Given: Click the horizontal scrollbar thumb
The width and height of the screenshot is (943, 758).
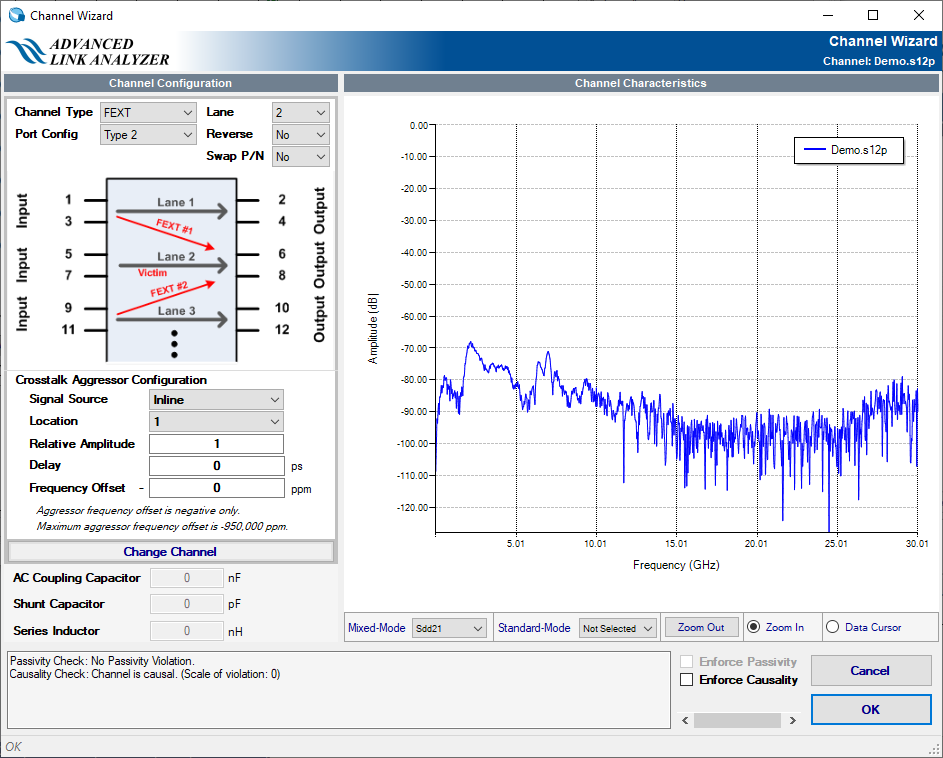Looking at the screenshot, I should 737,720.
